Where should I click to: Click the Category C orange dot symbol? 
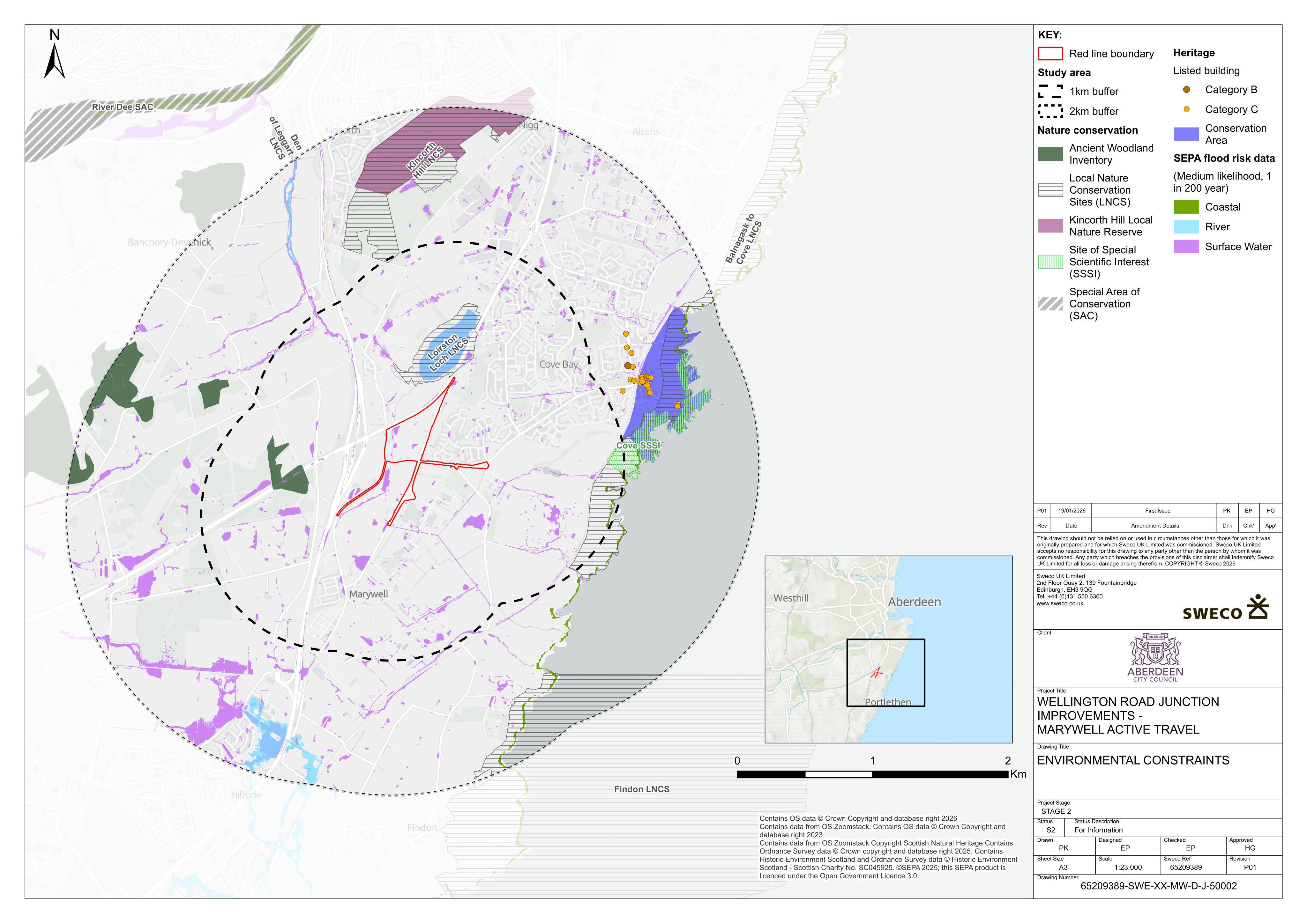pos(1186,109)
